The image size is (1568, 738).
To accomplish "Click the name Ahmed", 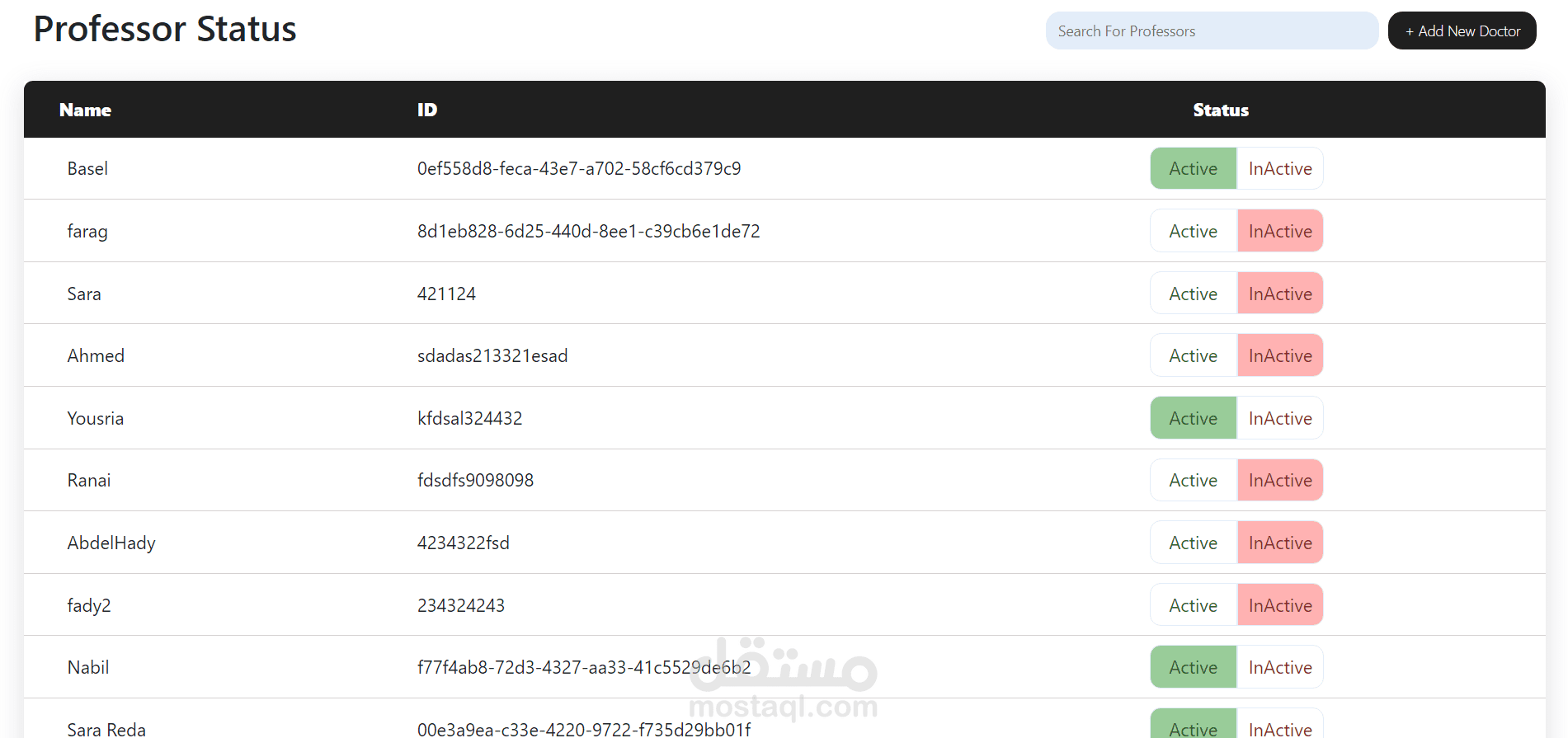I will click(x=96, y=355).
